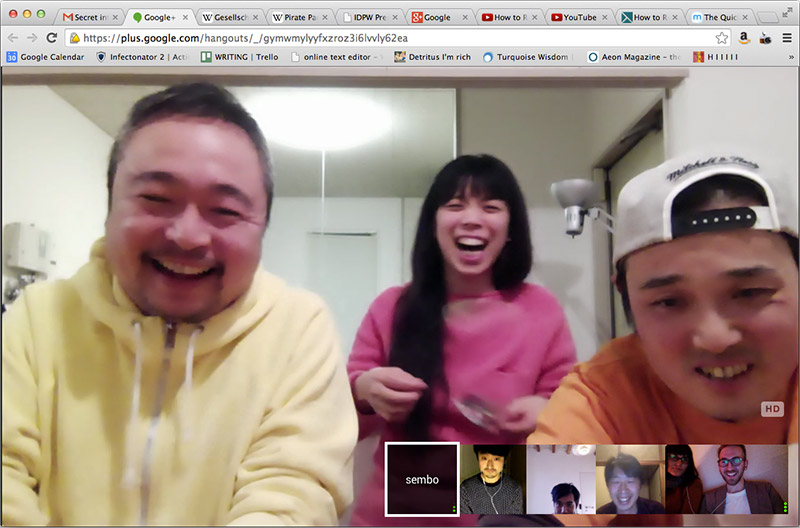800x528 pixels.
Task: Click the Amazon extension icon
Action: coord(745,38)
